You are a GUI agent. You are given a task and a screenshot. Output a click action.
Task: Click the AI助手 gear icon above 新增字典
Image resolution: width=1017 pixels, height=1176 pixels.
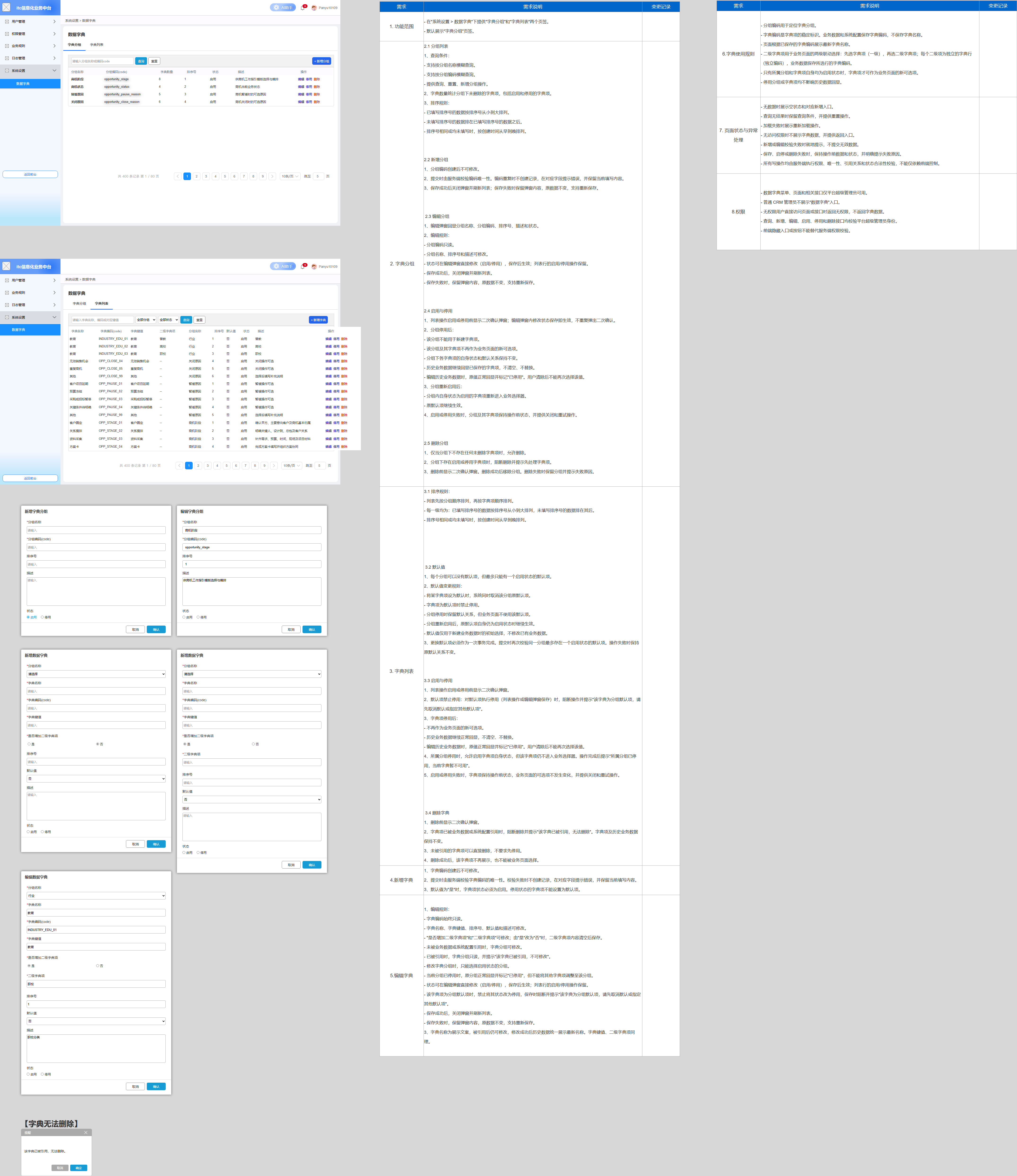pyautogui.click(x=276, y=266)
